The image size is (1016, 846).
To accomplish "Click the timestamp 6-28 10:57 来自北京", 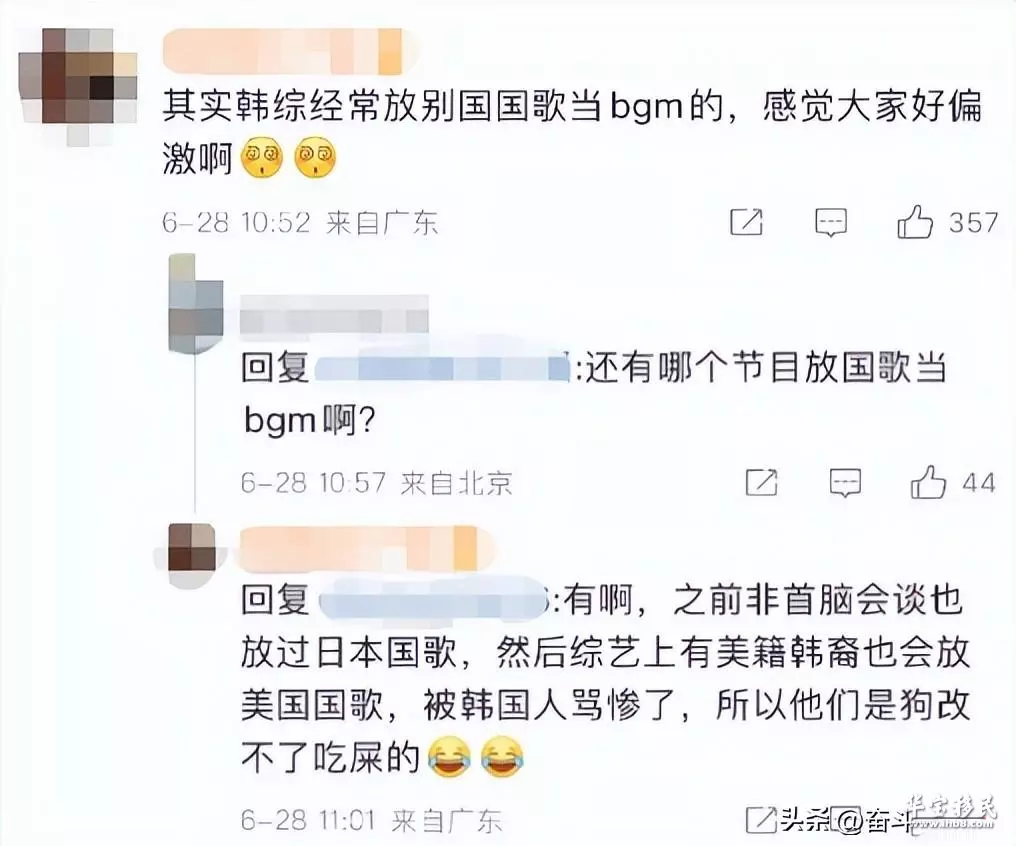I will (376, 483).
